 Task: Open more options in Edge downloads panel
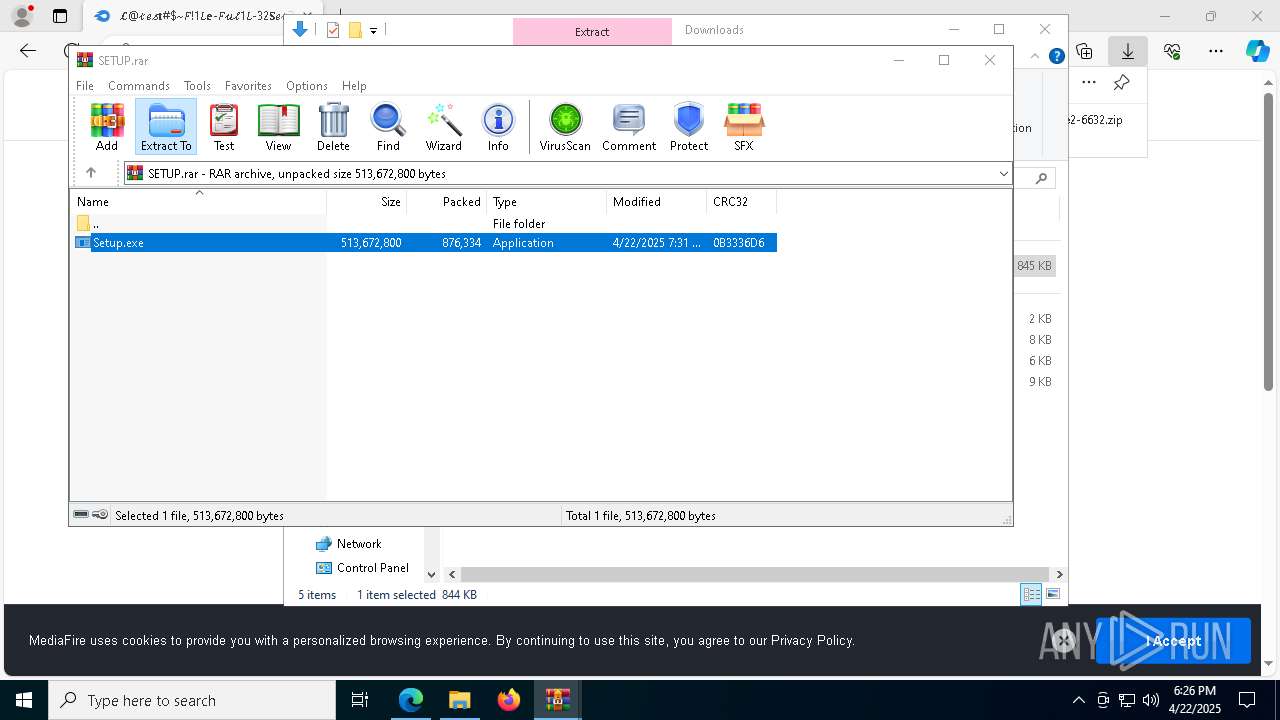click(x=1089, y=83)
